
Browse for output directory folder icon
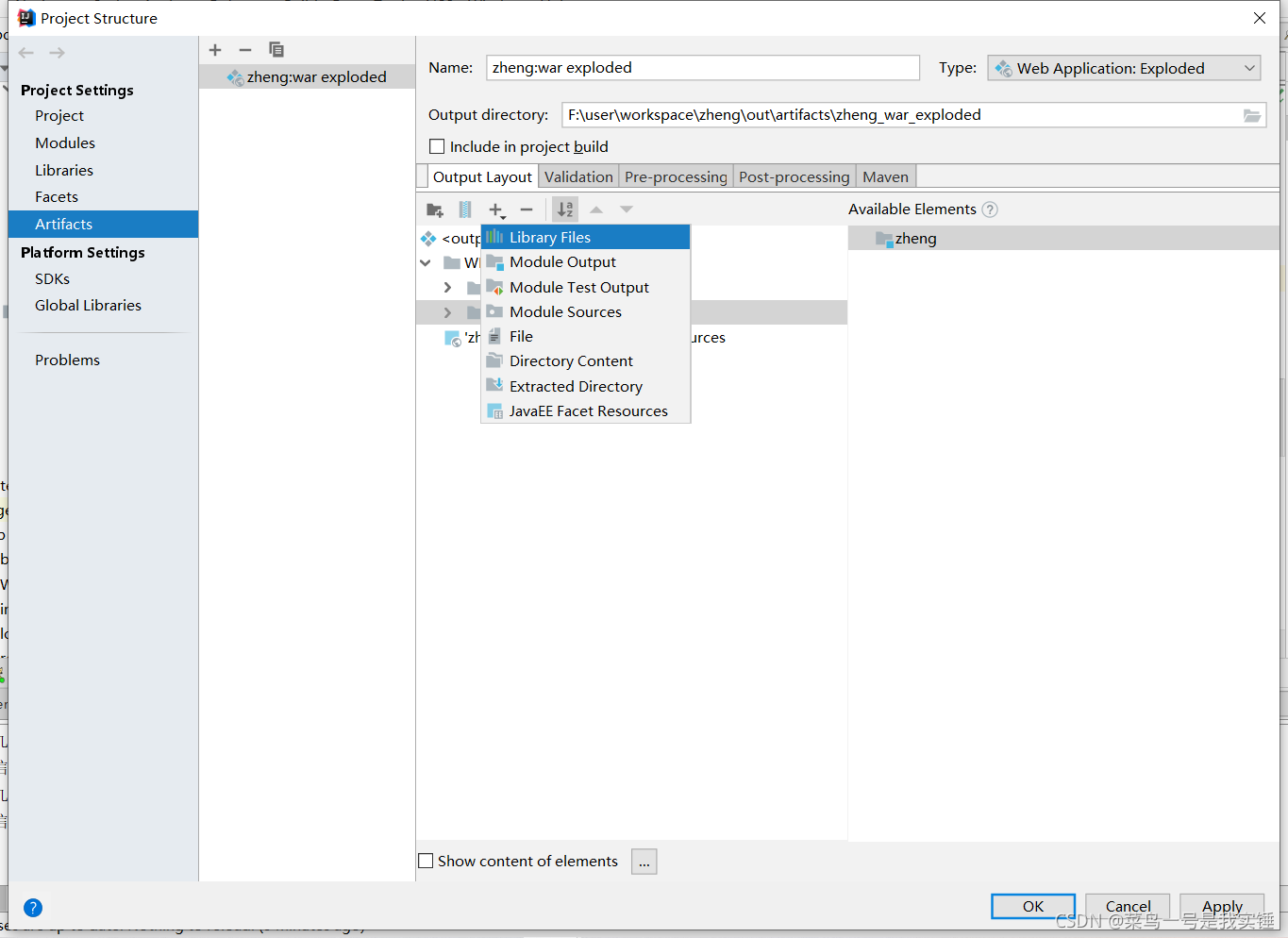pyautogui.click(x=1252, y=115)
